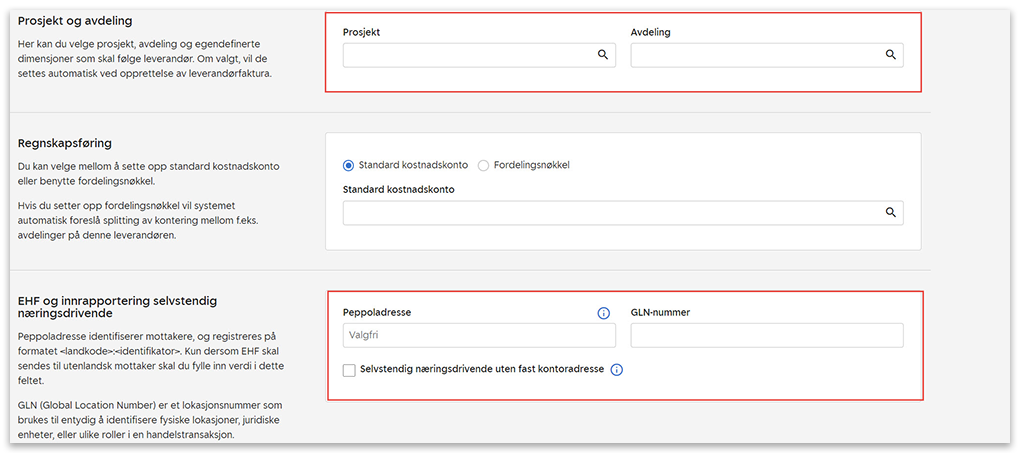Click info icon beside Selvstendig næringsdrivende checkbox
Image resolution: width=1020 pixels, height=453 pixels.
click(617, 370)
